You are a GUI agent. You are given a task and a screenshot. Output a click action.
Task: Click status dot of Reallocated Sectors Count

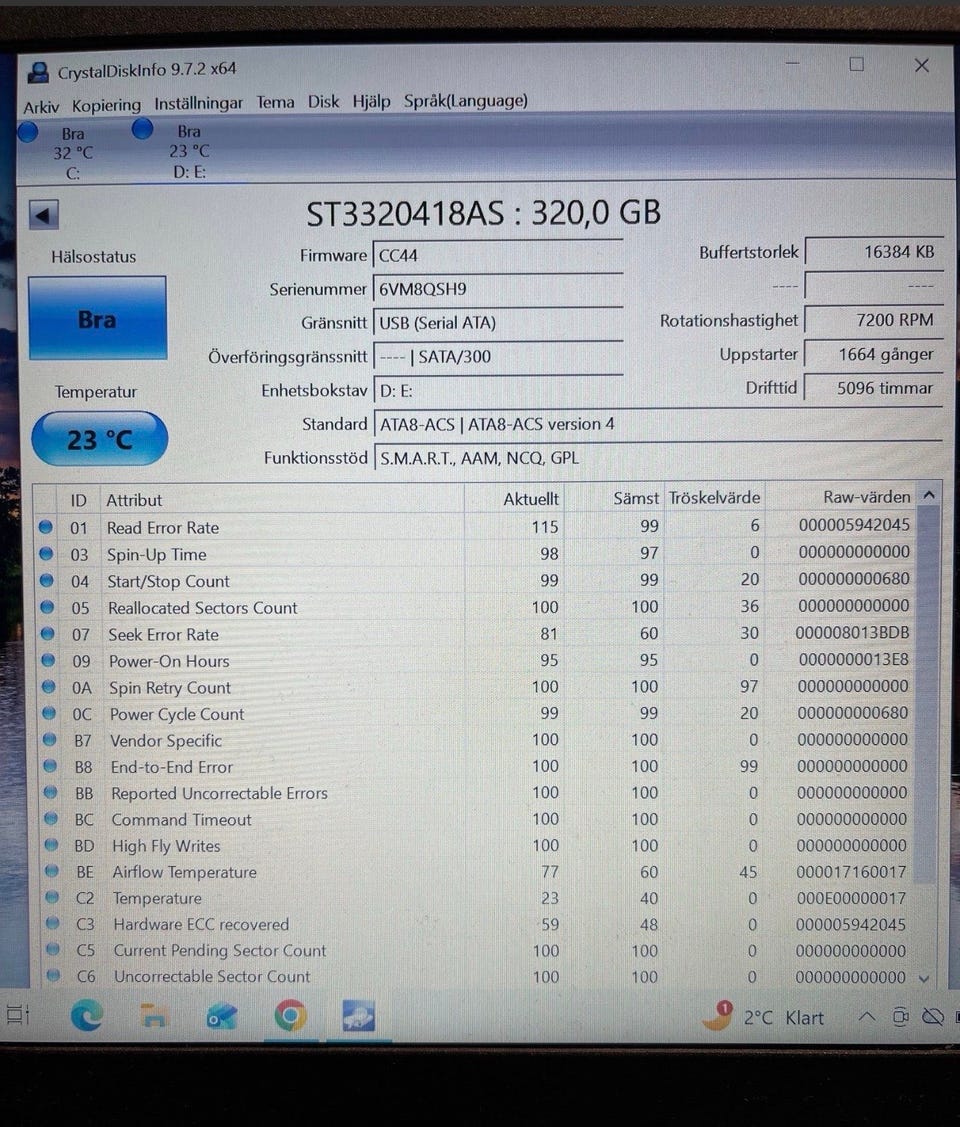pos(47,607)
